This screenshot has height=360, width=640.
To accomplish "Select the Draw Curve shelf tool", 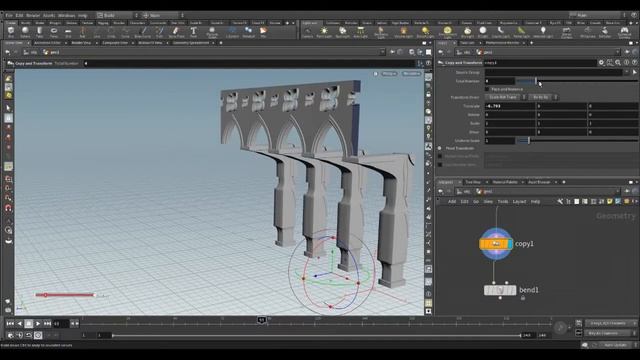I will 143,32.
